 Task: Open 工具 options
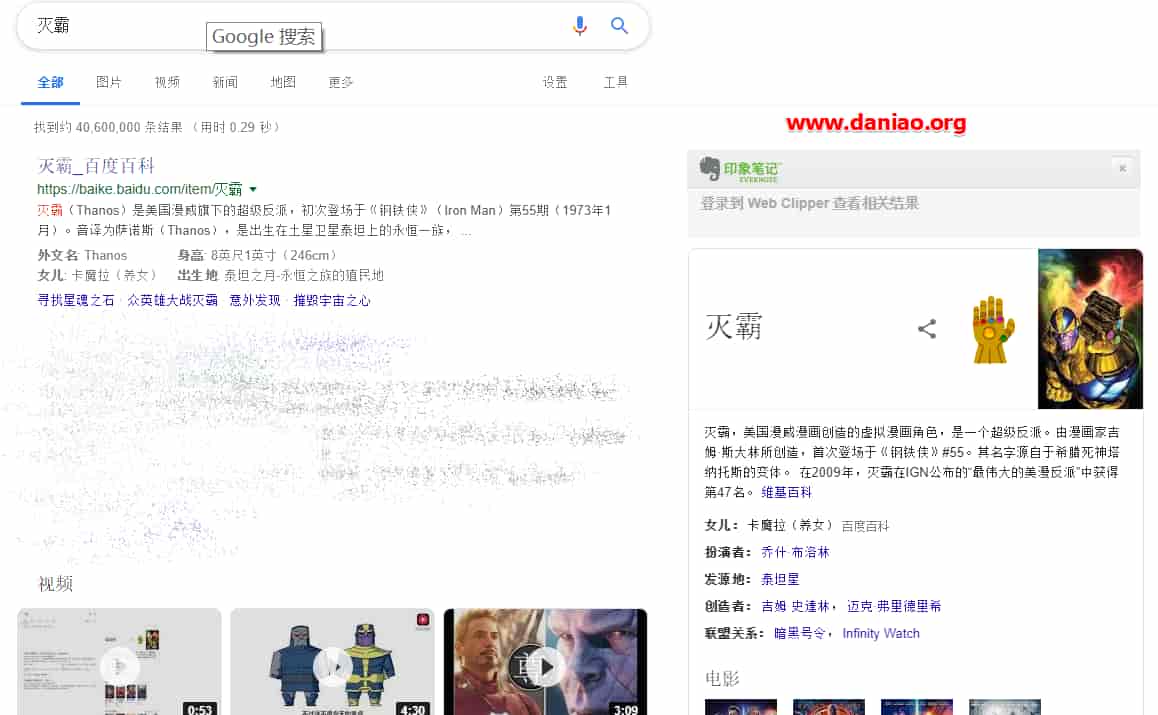coord(615,82)
